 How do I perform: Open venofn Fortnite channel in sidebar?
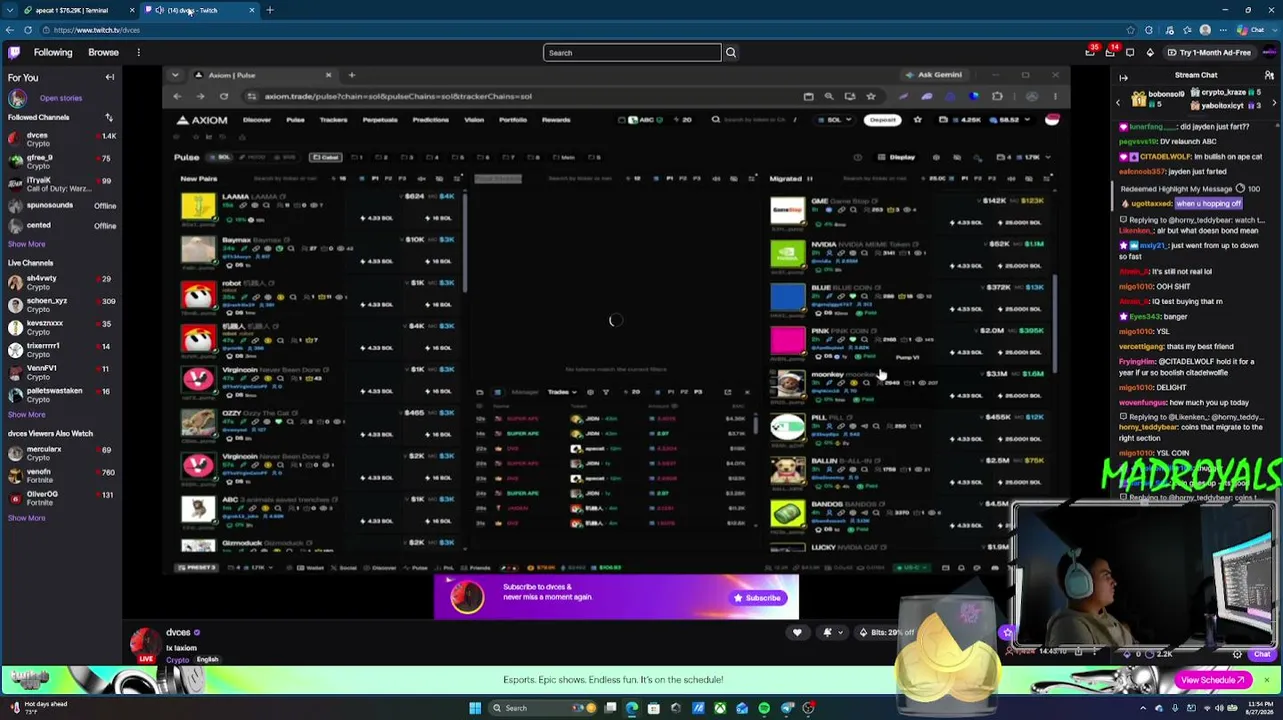(61, 476)
